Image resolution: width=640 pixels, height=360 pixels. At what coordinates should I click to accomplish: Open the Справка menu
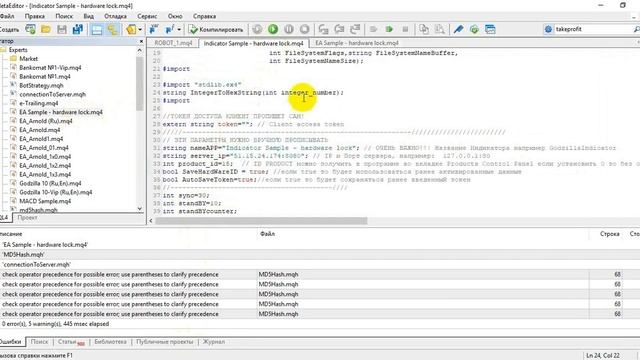coord(204,16)
